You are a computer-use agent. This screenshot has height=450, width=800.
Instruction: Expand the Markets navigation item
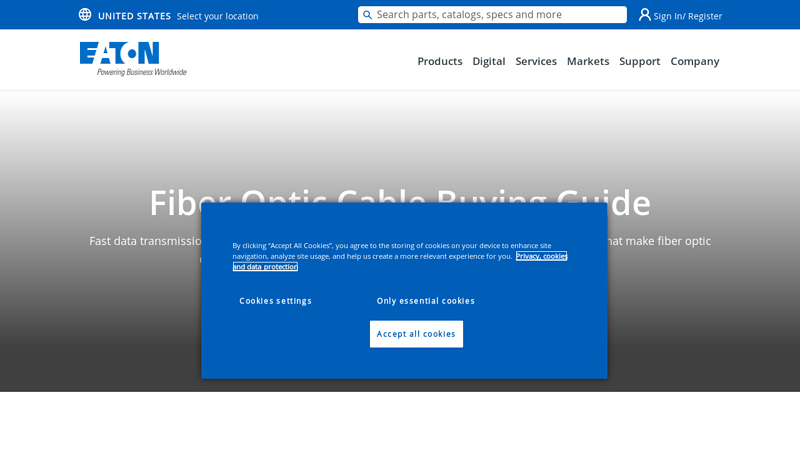point(588,61)
